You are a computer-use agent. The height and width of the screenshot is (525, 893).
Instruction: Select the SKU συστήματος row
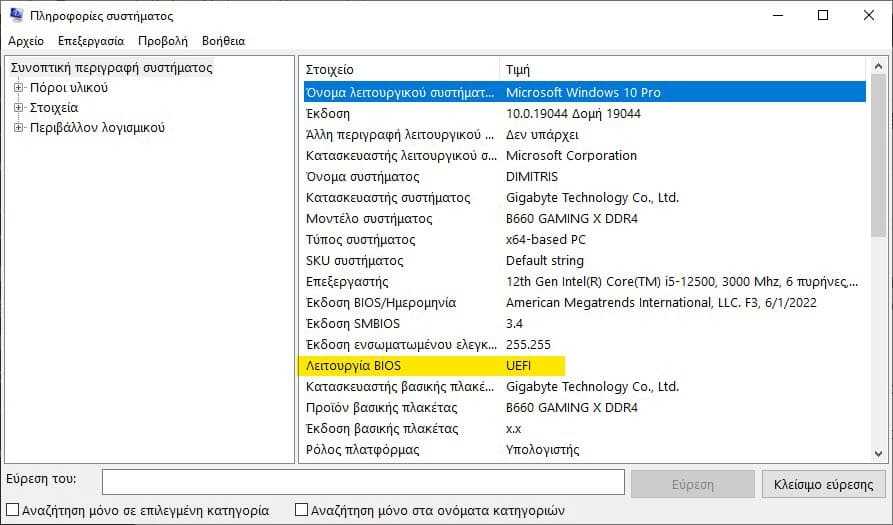point(584,261)
